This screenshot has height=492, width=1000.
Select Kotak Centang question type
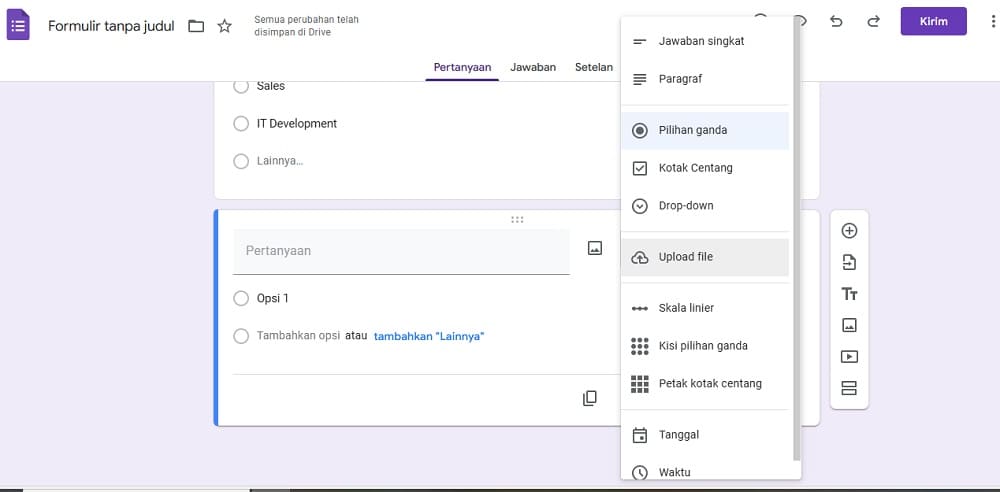tap(705, 168)
